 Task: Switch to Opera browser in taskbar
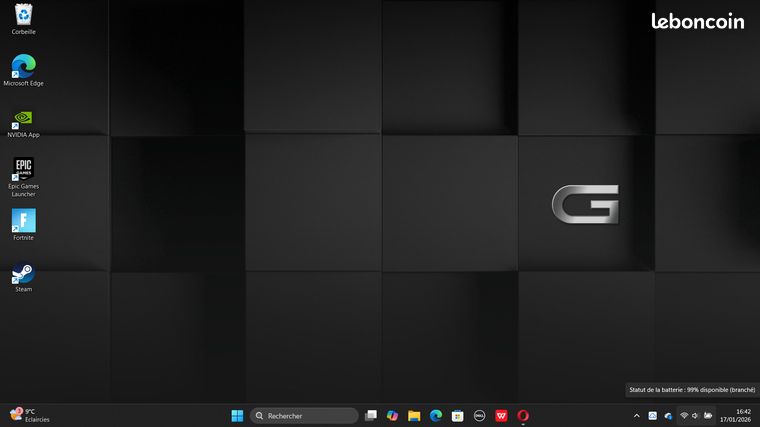pyautogui.click(x=523, y=415)
